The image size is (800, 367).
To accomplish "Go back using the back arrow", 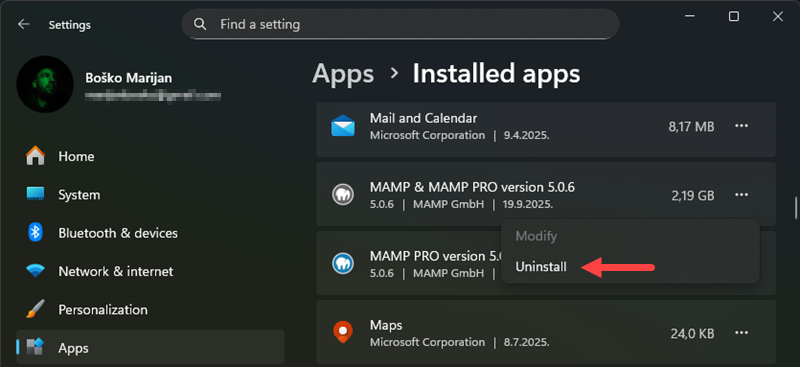I will click(x=23, y=25).
